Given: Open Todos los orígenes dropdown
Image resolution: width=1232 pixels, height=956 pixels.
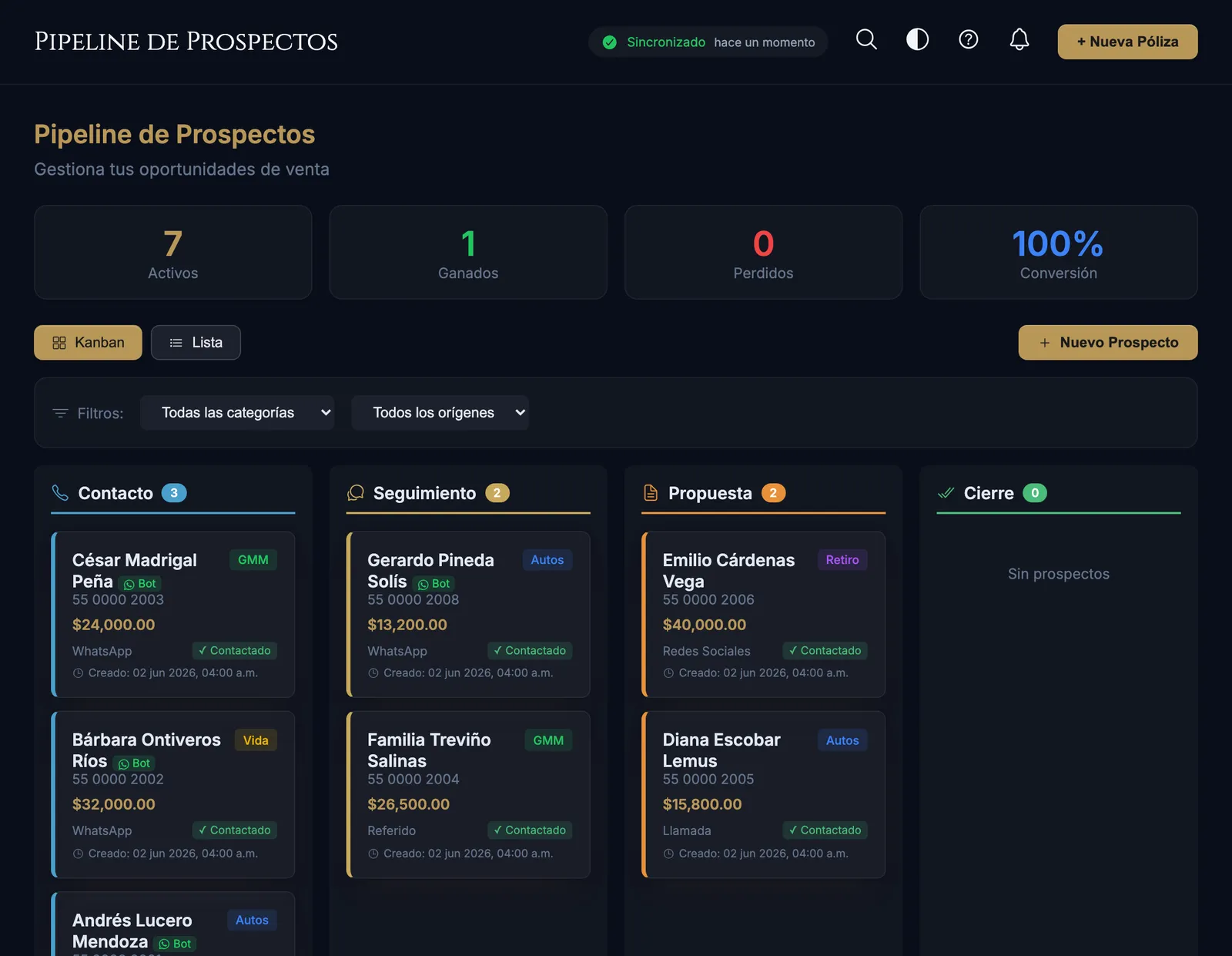Looking at the screenshot, I should click(x=440, y=413).
